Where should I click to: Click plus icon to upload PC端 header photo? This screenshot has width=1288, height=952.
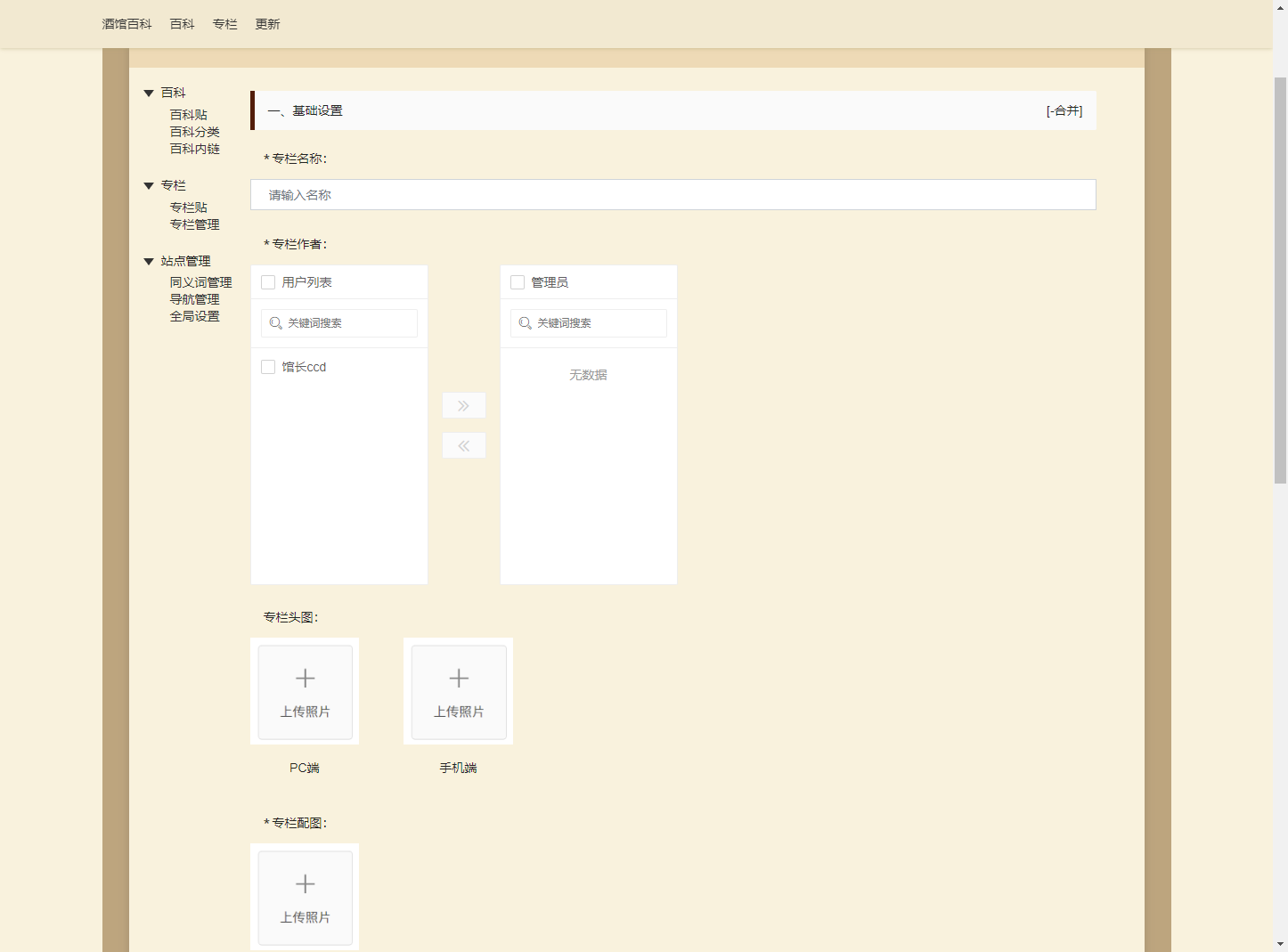(305, 679)
